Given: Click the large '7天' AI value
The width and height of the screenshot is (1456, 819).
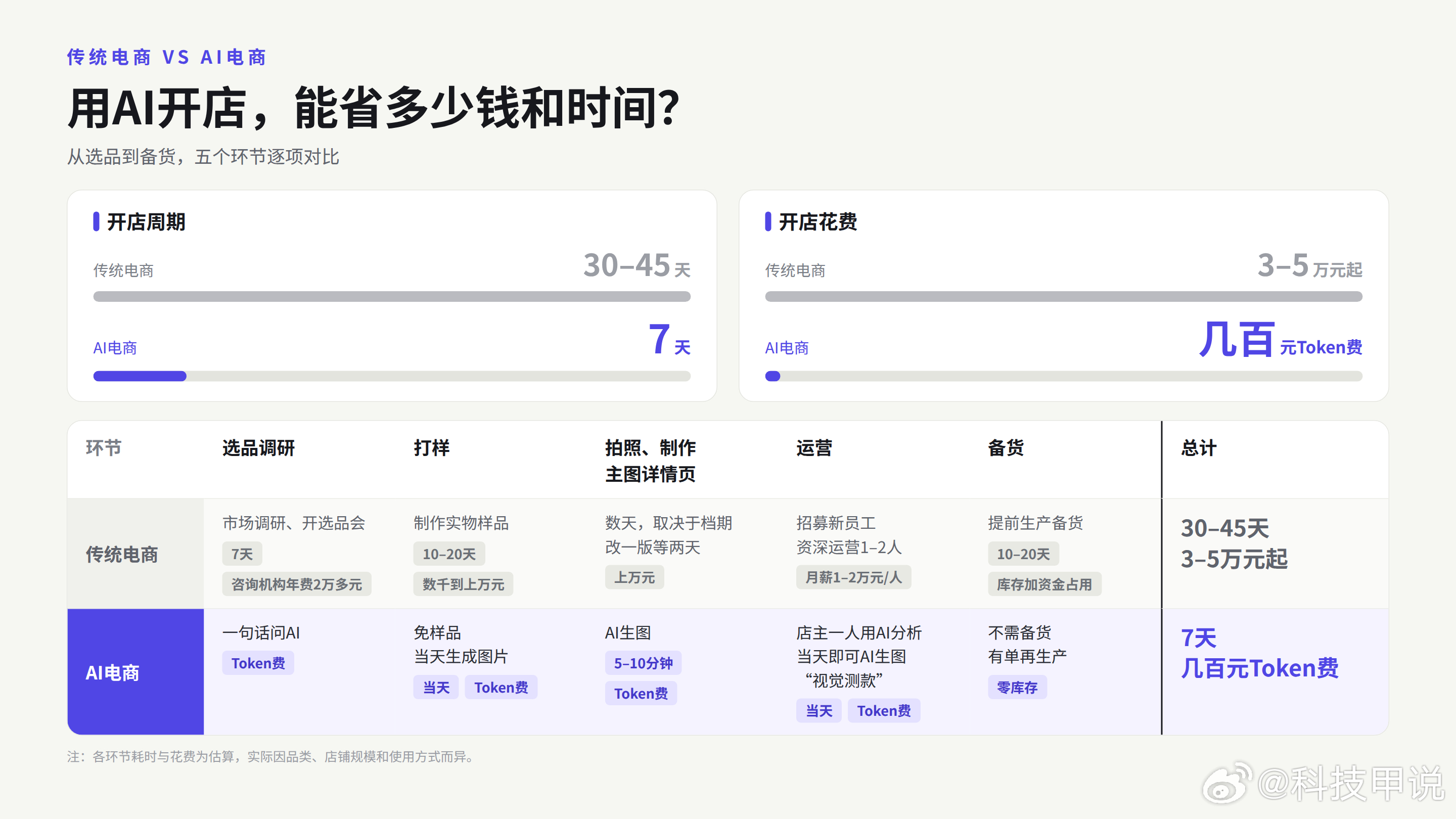Looking at the screenshot, I should pos(669,340).
